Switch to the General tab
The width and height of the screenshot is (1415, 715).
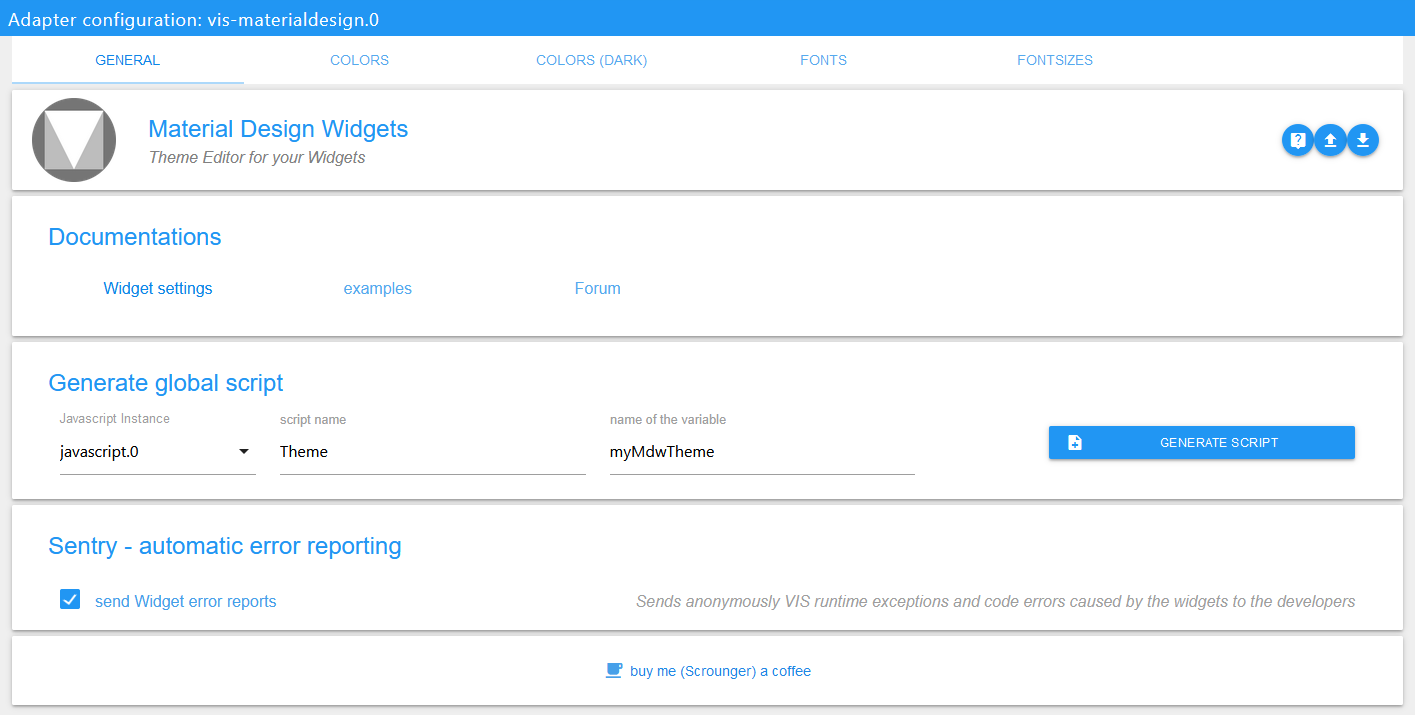coord(128,60)
